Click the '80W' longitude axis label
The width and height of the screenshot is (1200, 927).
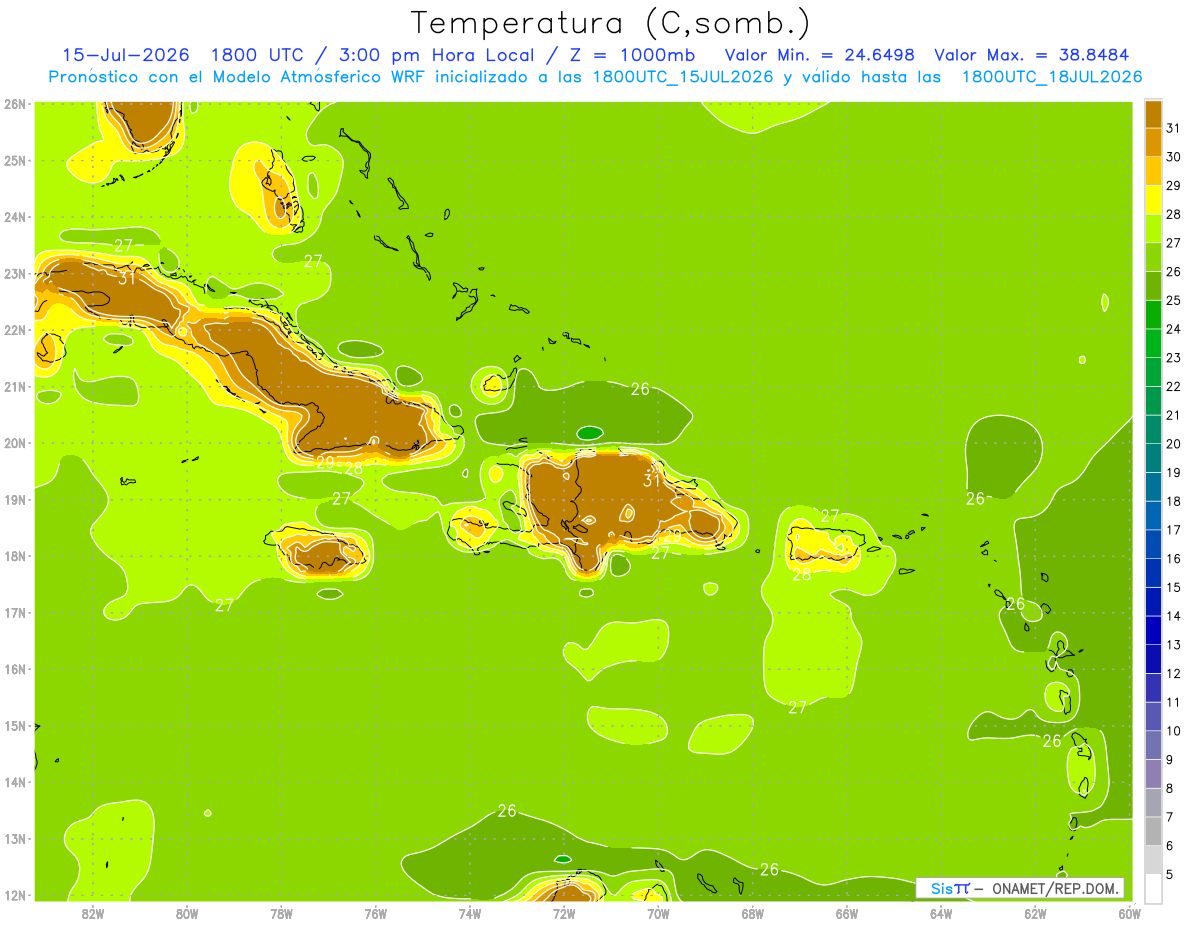(x=187, y=913)
